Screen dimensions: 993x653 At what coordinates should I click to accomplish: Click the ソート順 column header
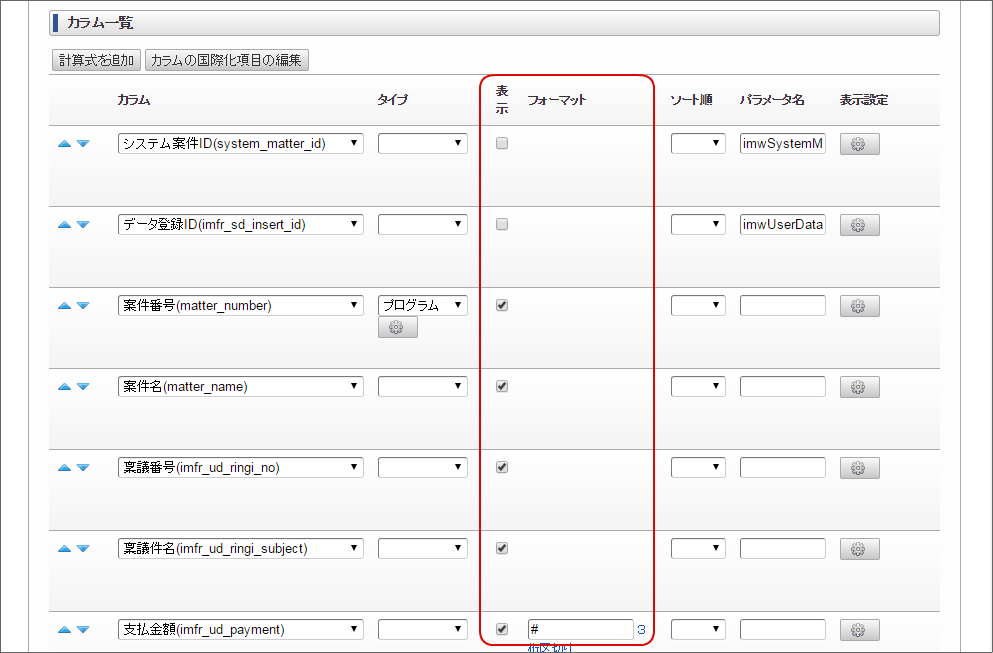(x=691, y=99)
